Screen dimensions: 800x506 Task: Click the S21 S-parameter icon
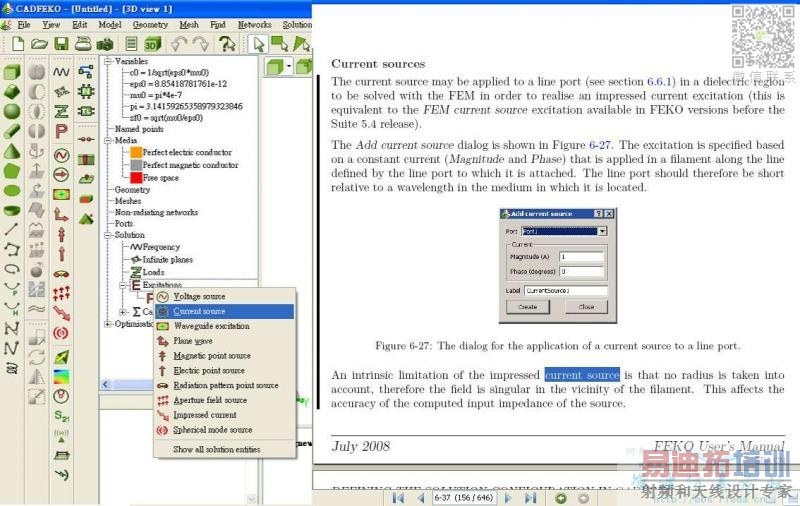(x=62, y=416)
